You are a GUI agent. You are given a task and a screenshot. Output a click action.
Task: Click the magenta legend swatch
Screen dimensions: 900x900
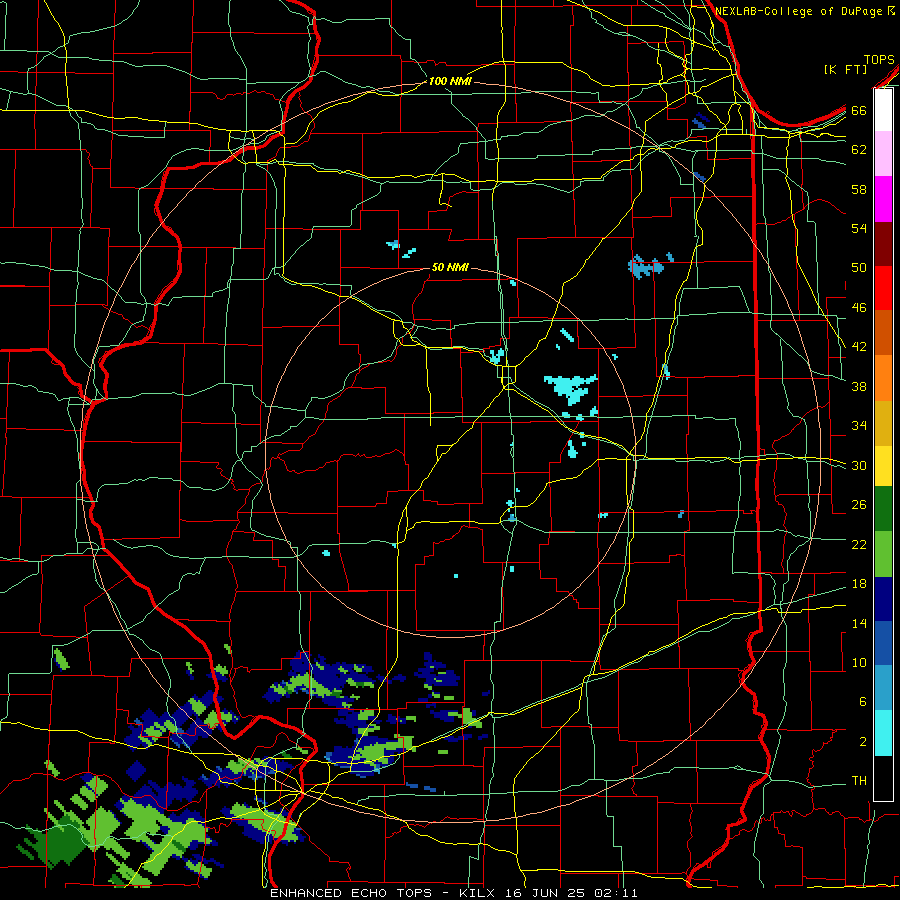(x=883, y=199)
